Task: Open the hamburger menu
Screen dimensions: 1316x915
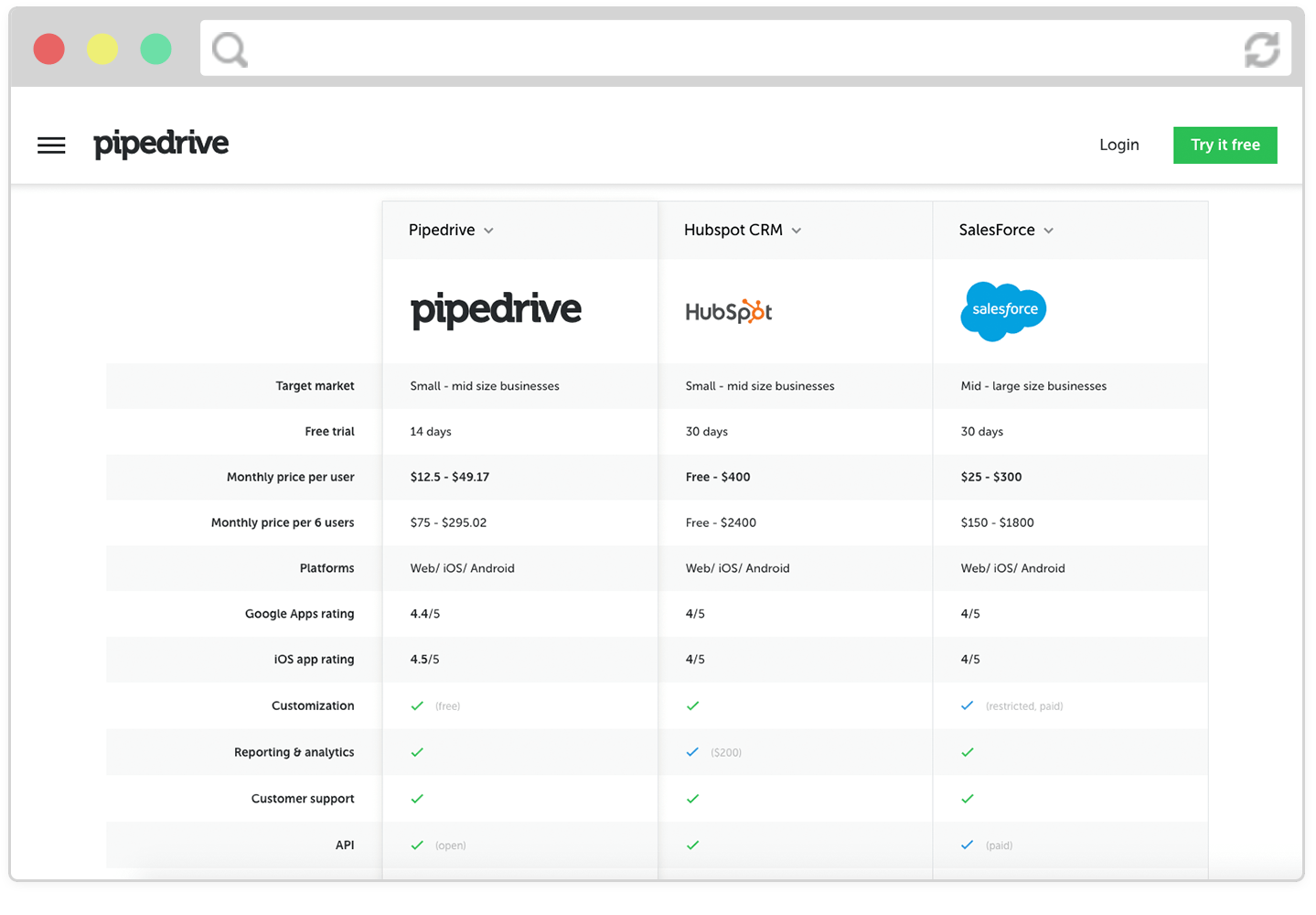Action: click(51, 145)
